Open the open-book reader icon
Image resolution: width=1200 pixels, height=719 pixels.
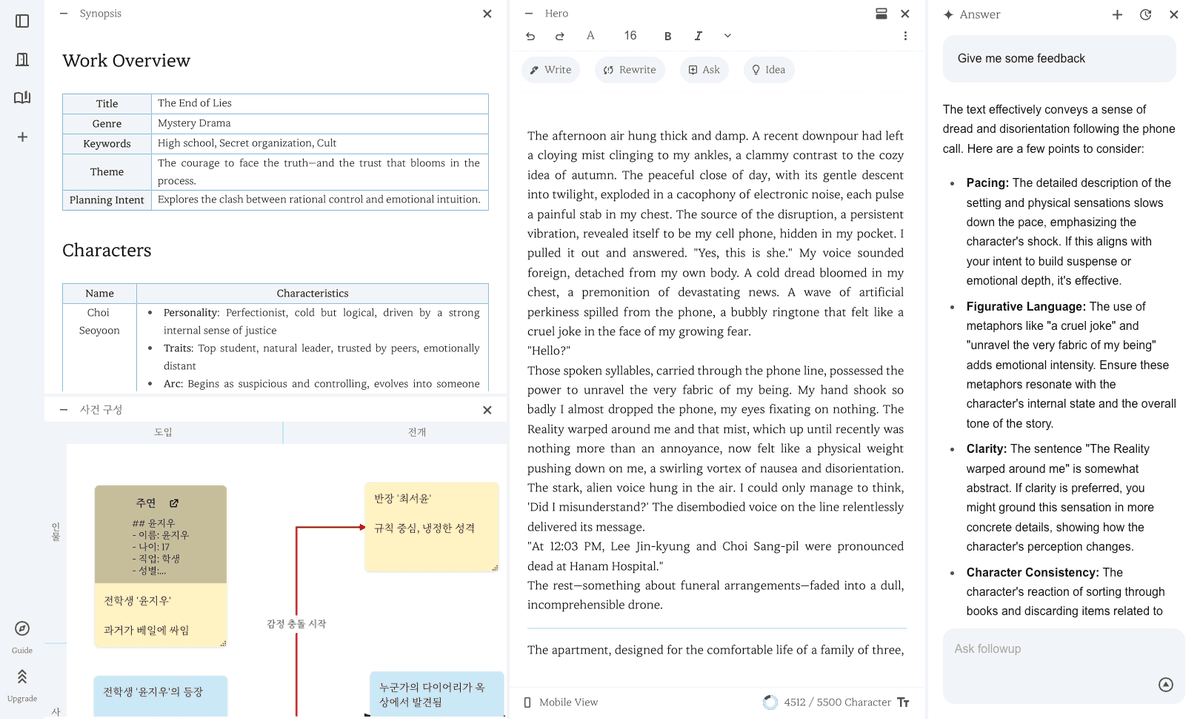coord(22,98)
